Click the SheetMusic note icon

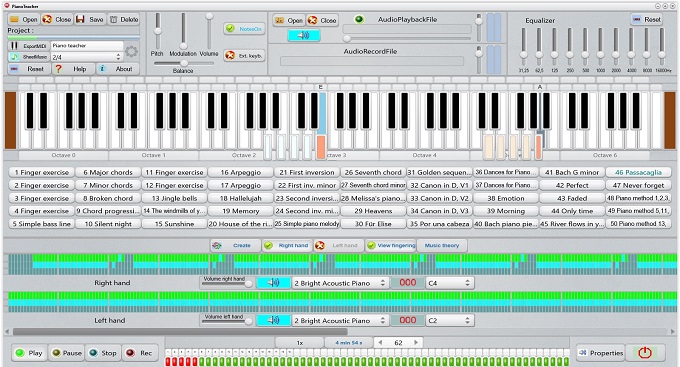click(x=15, y=57)
